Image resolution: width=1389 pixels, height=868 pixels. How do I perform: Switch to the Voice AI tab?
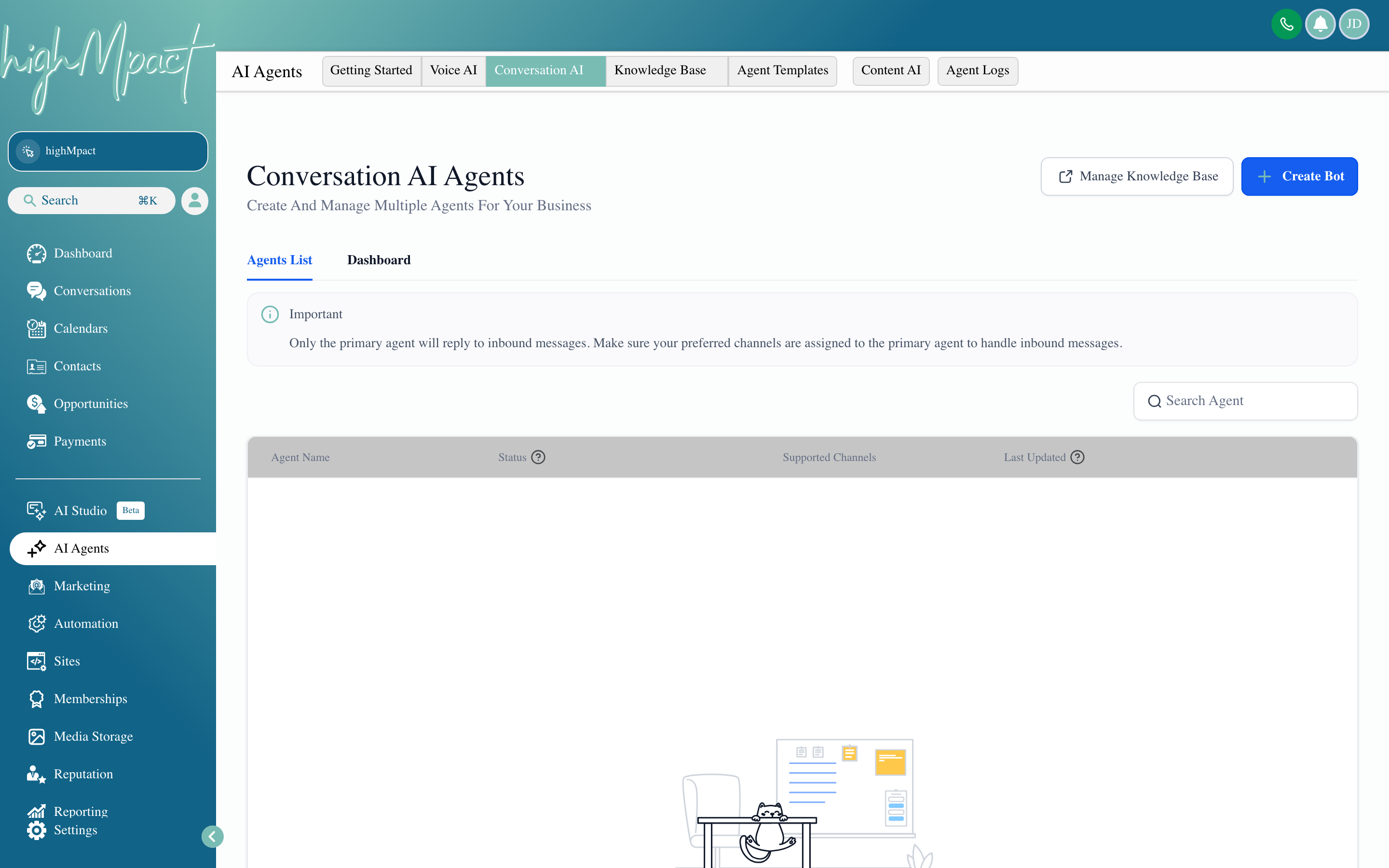[x=453, y=70]
